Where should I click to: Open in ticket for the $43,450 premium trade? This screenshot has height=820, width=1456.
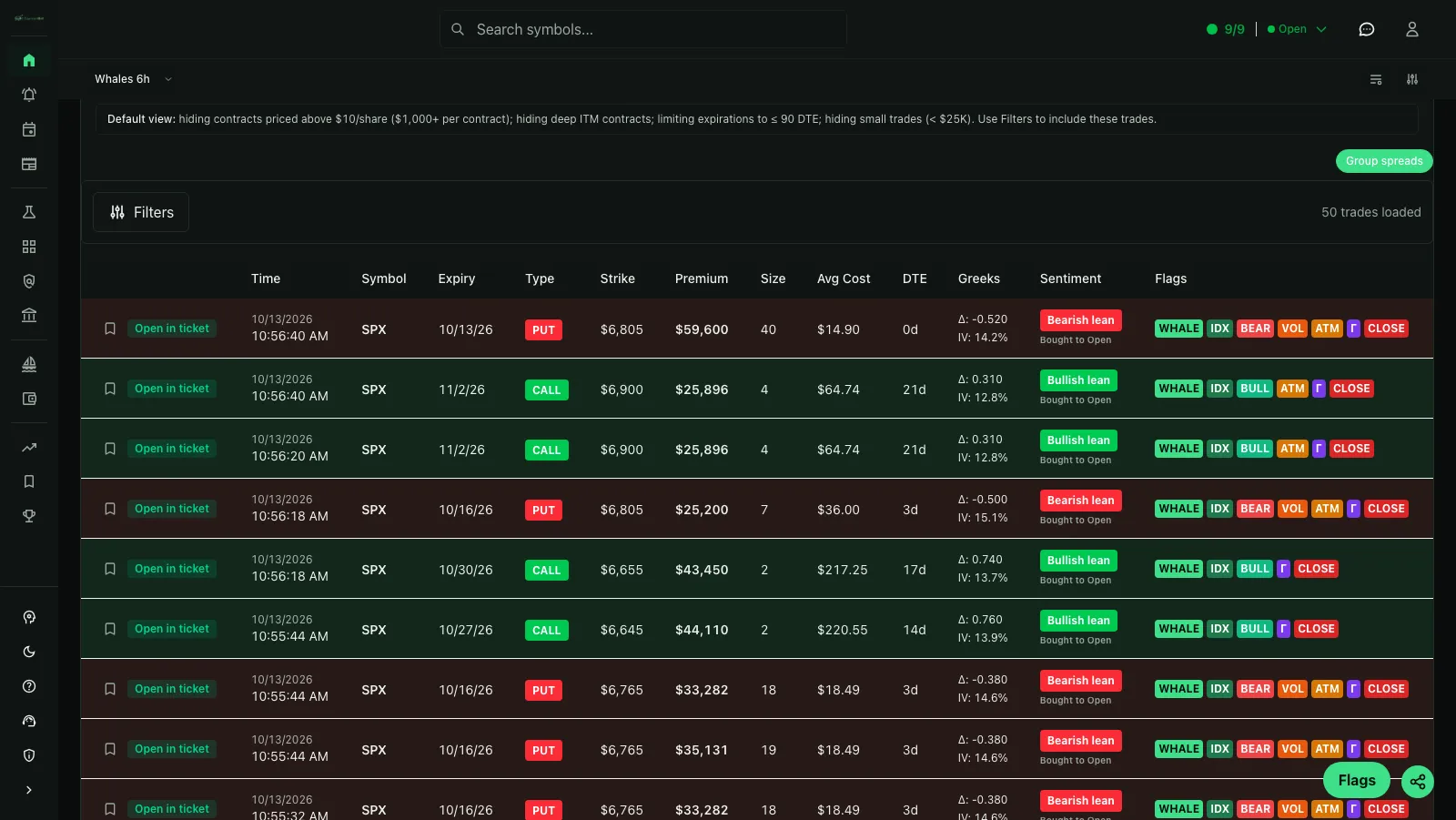pos(172,569)
